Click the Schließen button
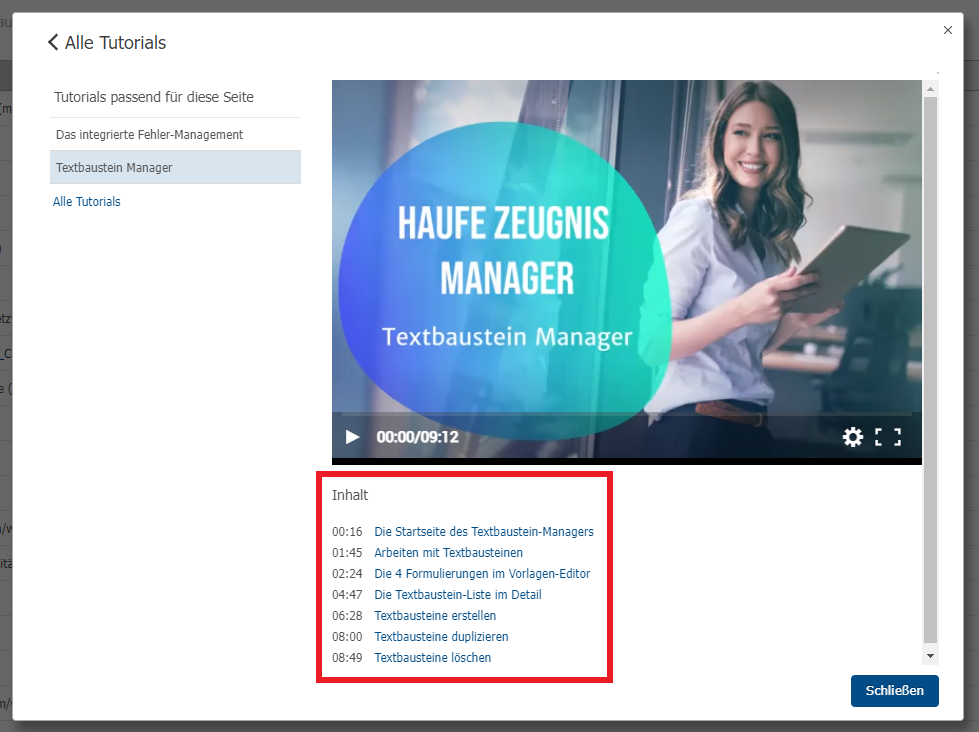Viewport: 979px width, 732px height. point(894,691)
